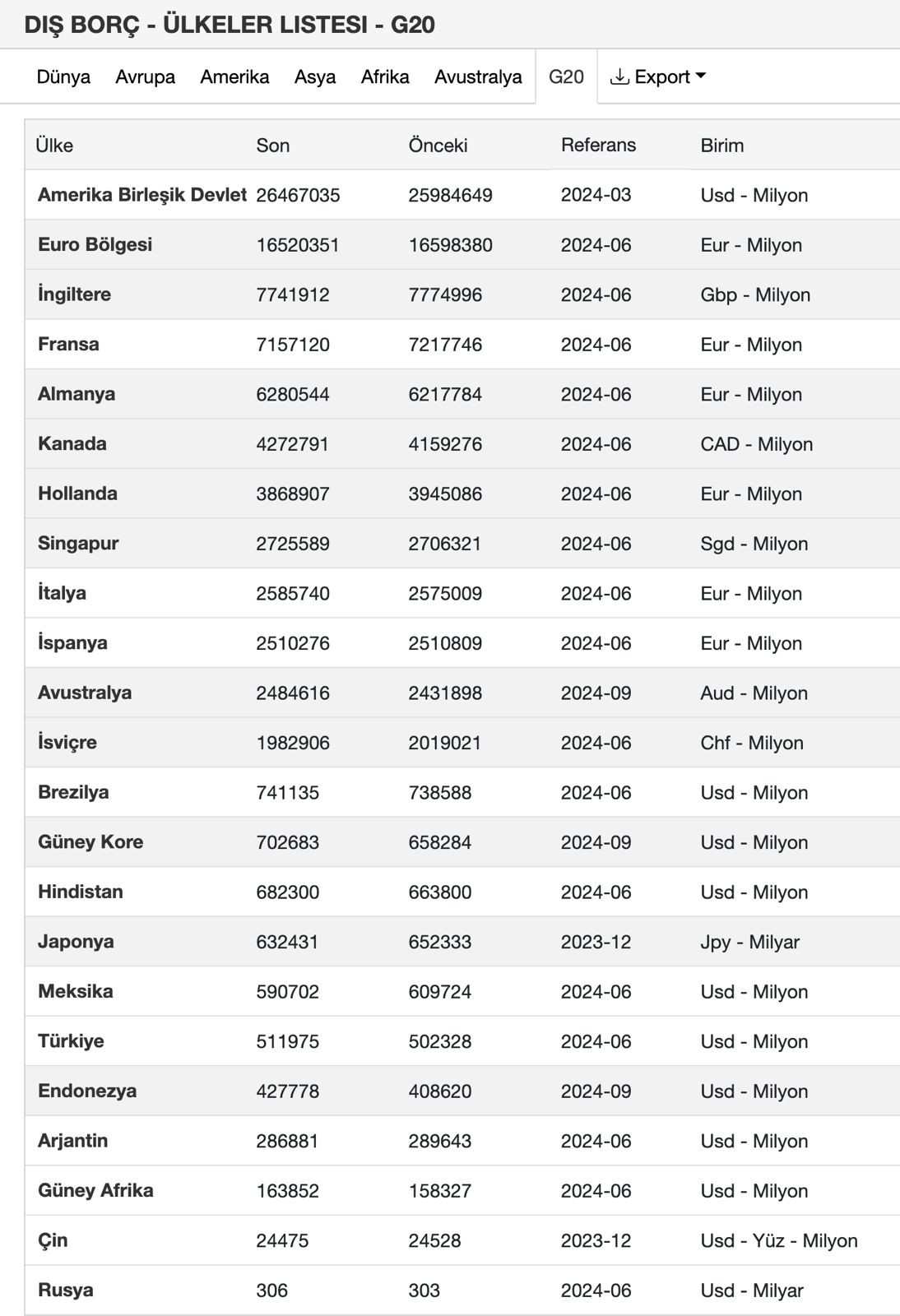Viewport: 900px width, 1316px height.
Task: Select the Amerika tab
Action: (x=234, y=77)
